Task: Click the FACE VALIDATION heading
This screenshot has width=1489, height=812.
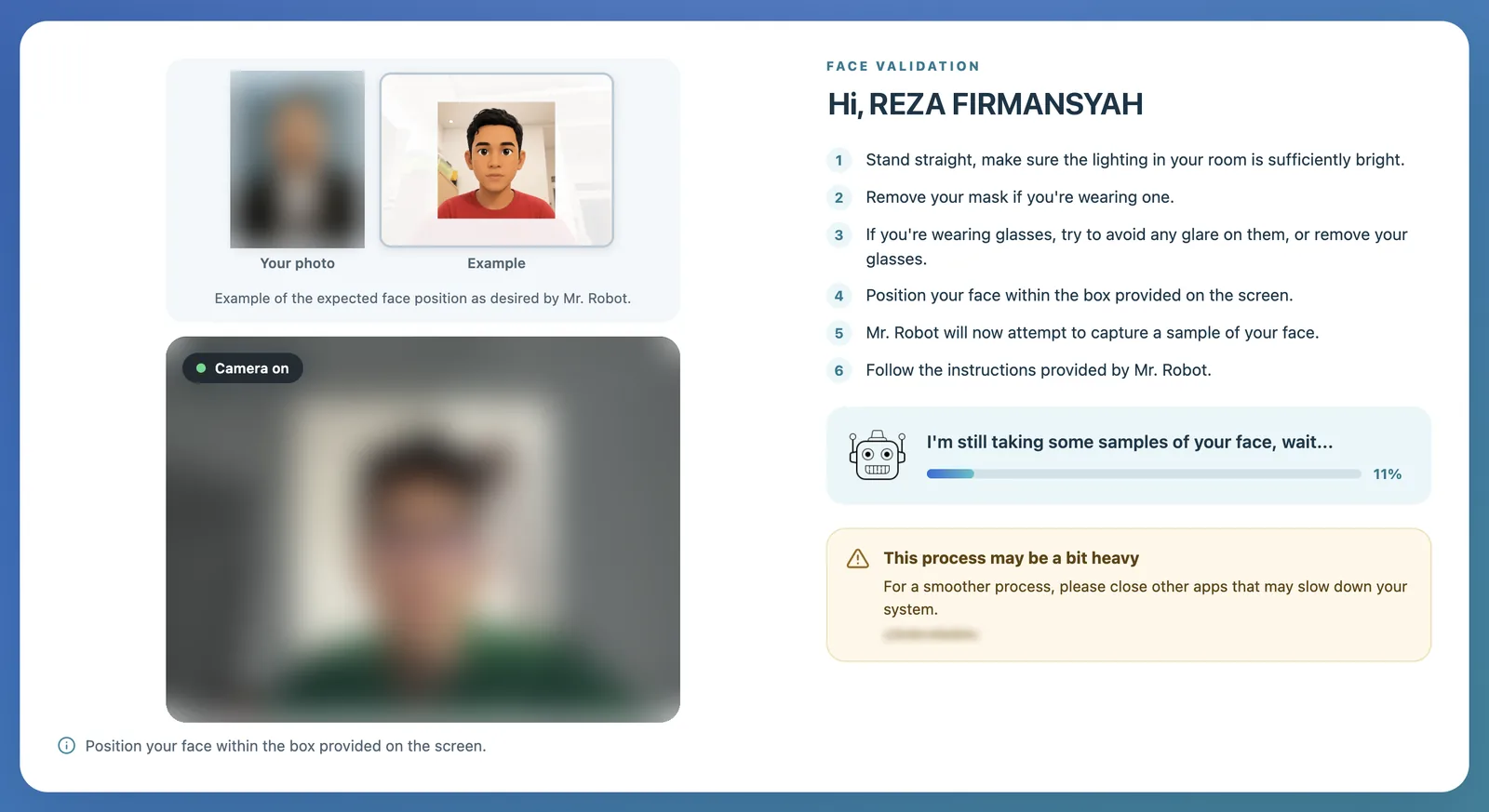Action: (903, 66)
